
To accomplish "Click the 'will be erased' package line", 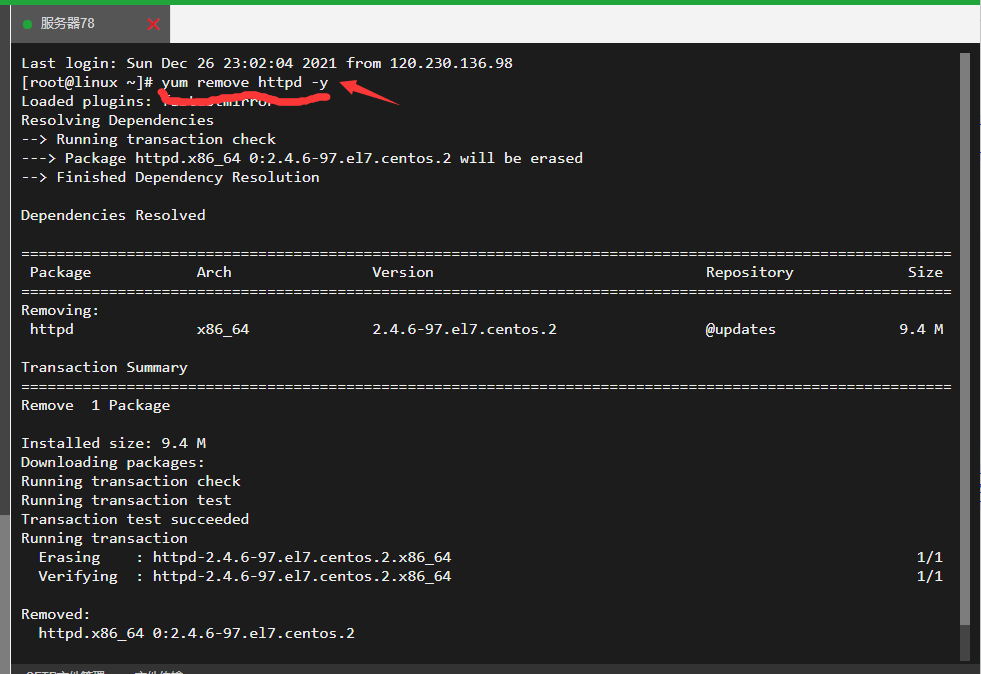I will (x=302, y=158).
